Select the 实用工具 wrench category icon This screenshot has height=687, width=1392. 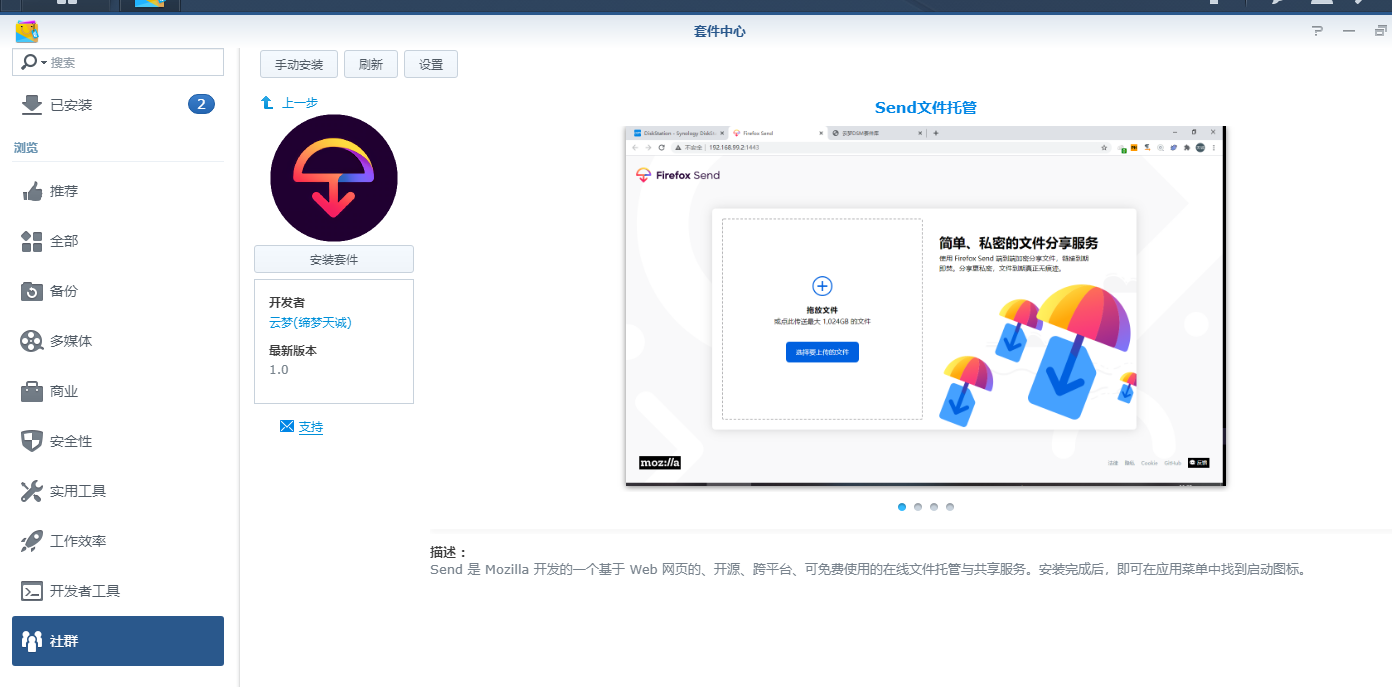(x=30, y=491)
